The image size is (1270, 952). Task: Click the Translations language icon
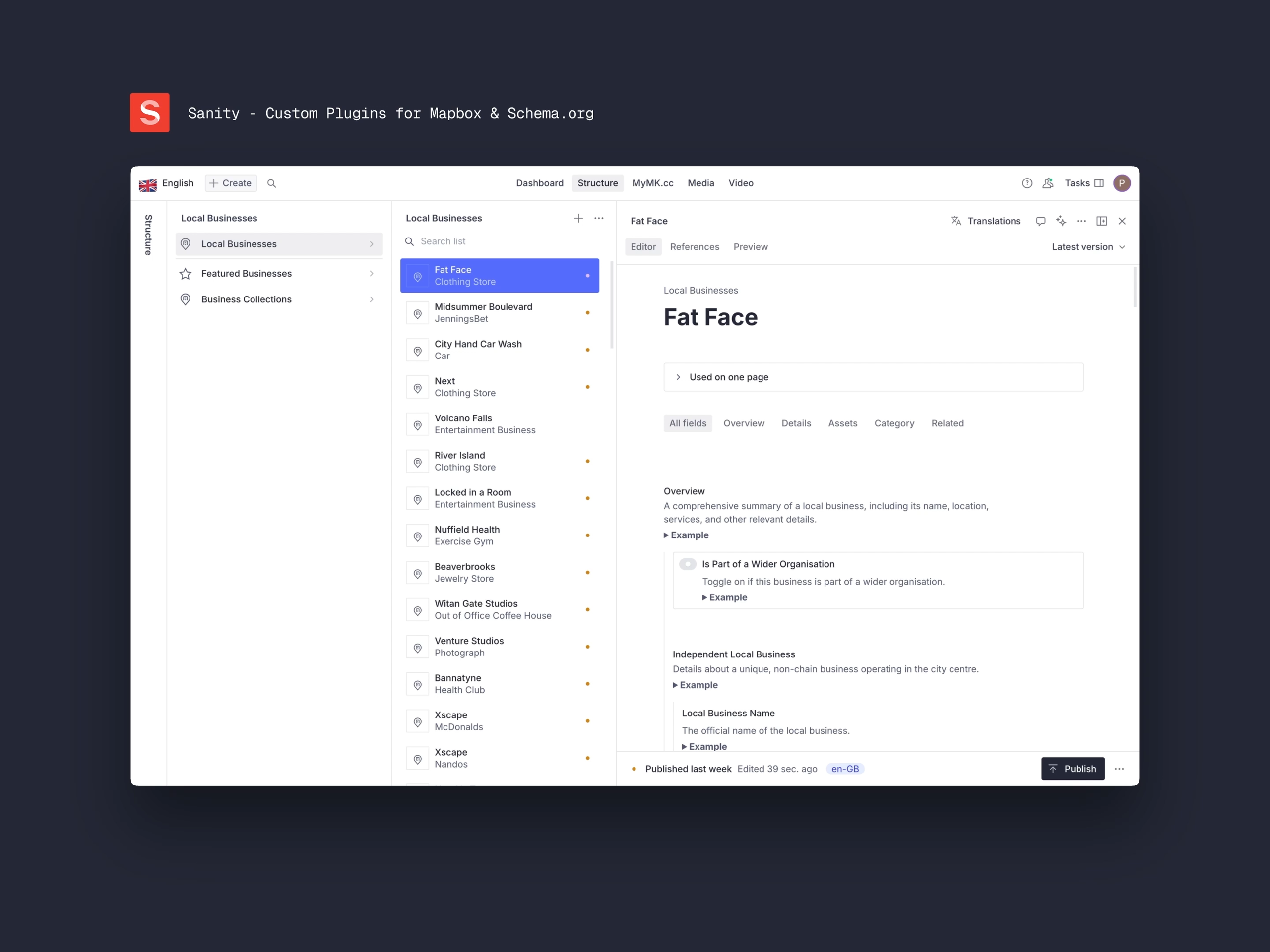956,221
